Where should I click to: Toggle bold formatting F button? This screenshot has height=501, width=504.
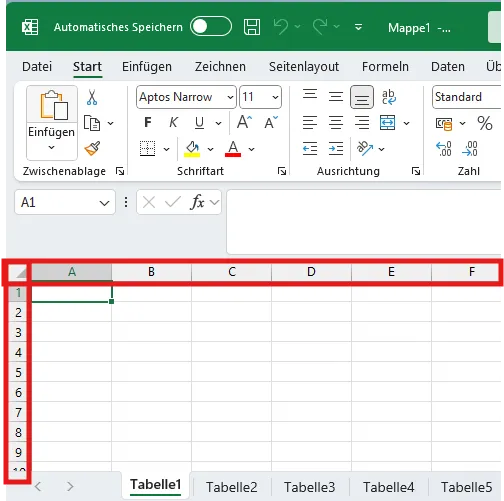148,123
